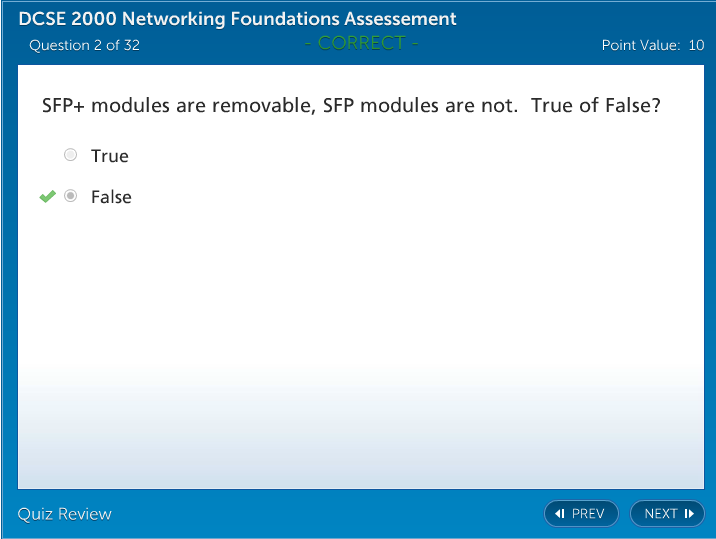
Task: Click the "False" answer label text
Action: click(111, 197)
